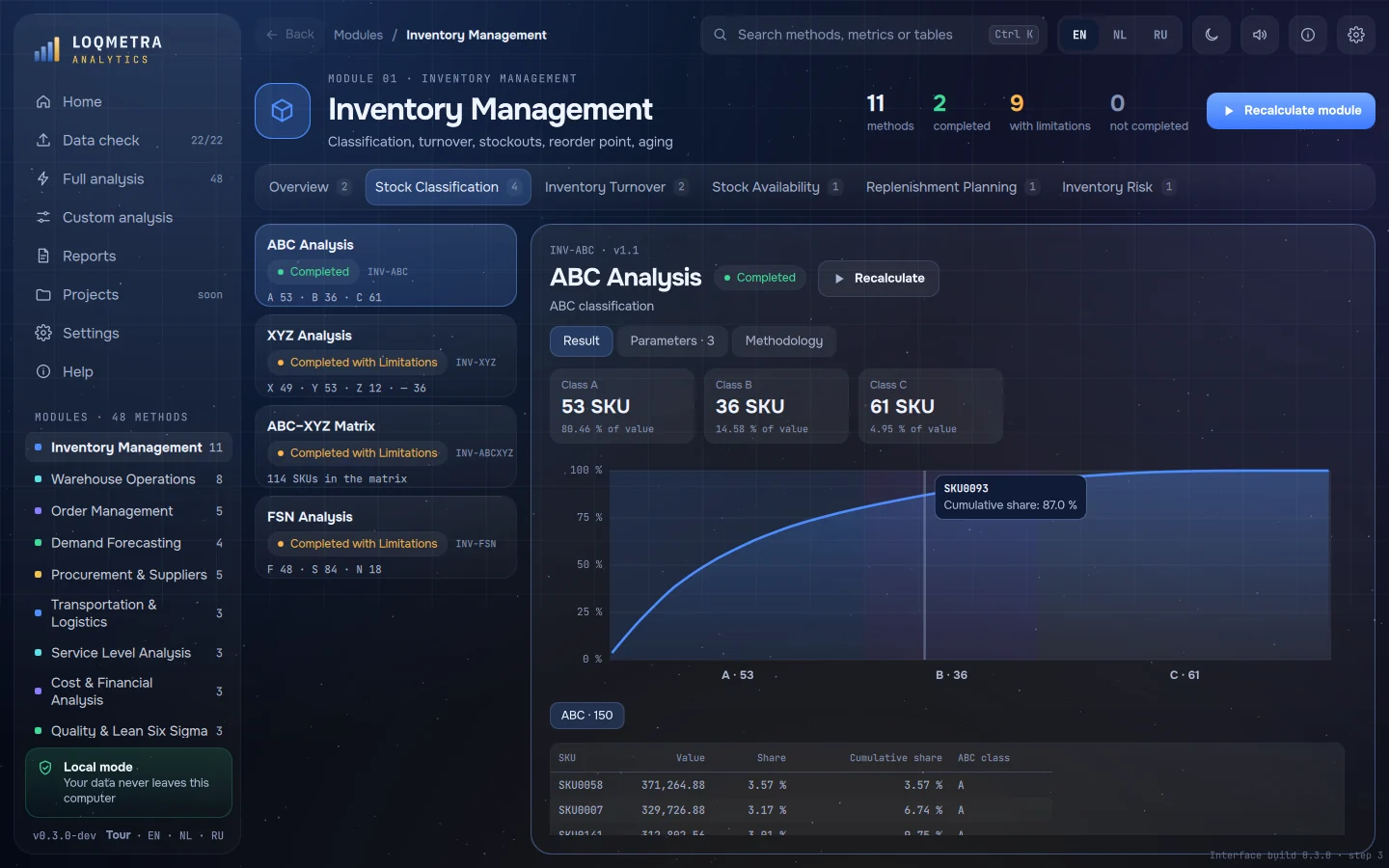Toggle sound with the speaker icon
This screenshot has width=1389, height=868.
click(1260, 35)
